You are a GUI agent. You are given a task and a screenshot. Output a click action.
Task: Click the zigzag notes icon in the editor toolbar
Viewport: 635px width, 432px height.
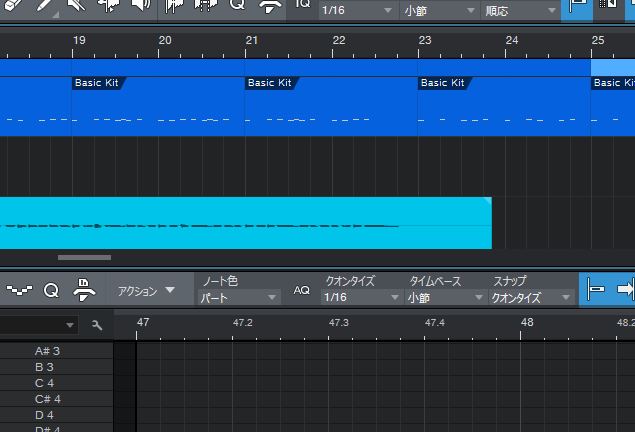point(19,290)
